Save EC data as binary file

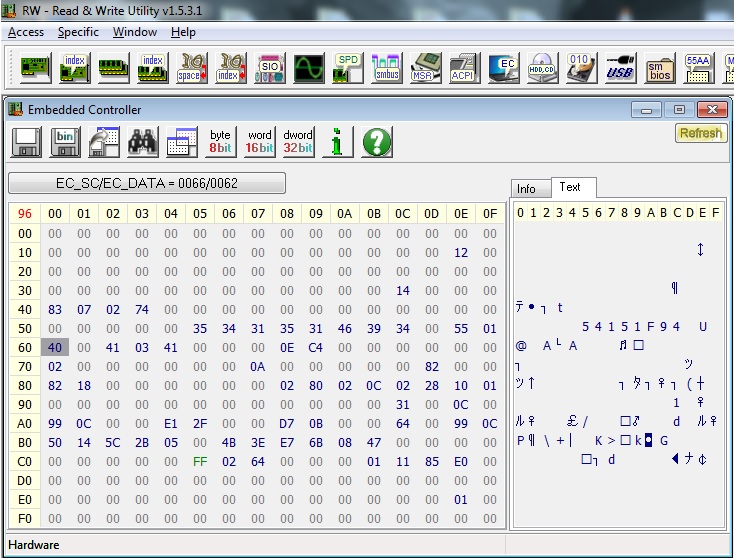click(65, 142)
